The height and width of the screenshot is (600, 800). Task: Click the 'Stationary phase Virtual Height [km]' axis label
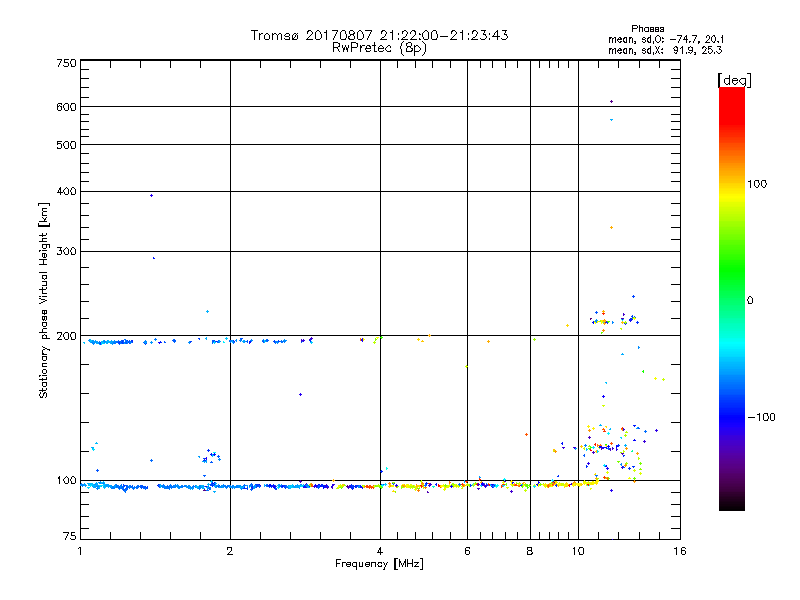tap(43, 300)
